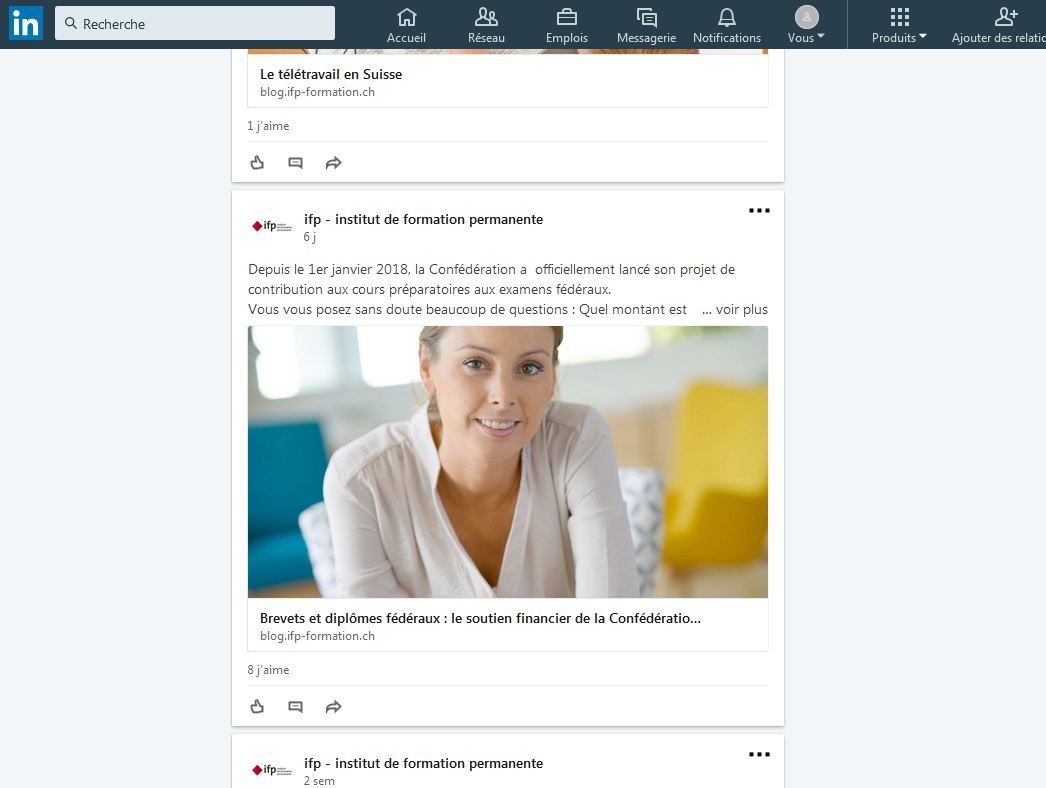Share the federal diplomas post
The height and width of the screenshot is (788, 1046).
click(x=333, y=707)
